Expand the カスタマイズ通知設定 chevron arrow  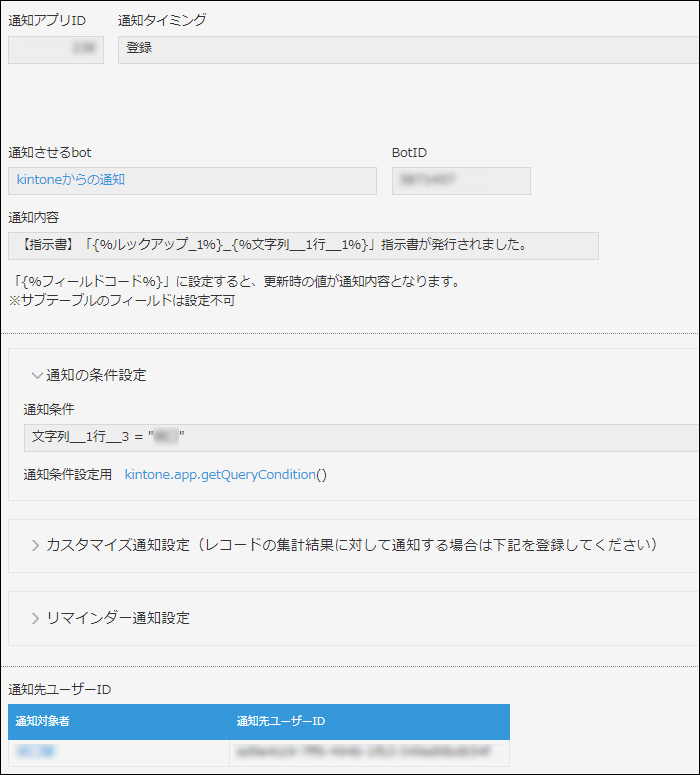(36, 546)
